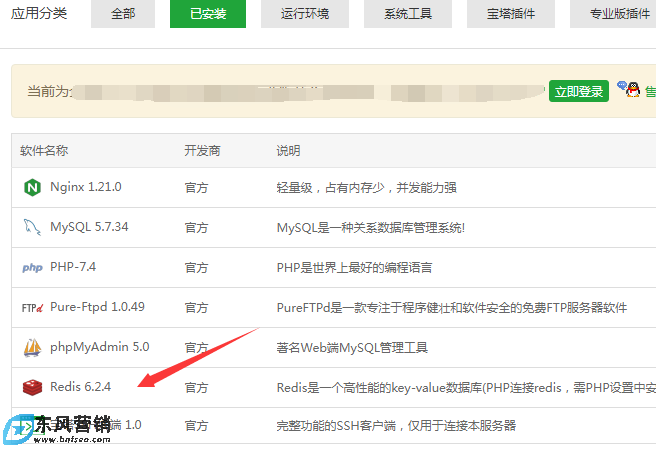Open Redis 6.2.4 entry
Screen dimensions: 656x452
coord(80,386)
